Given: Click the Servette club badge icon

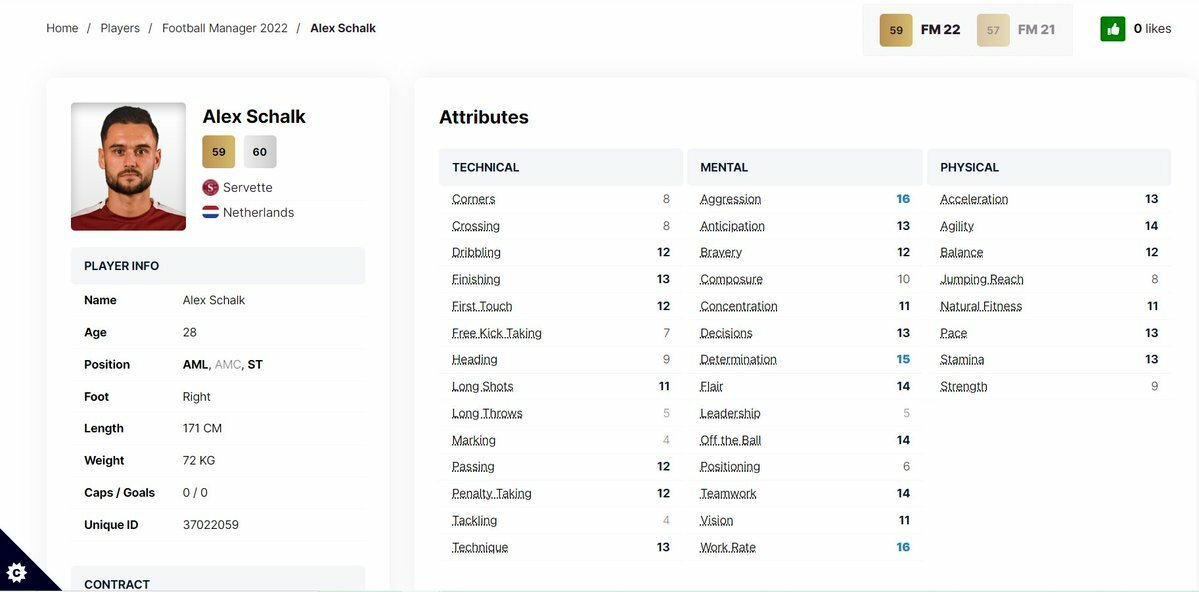Looking at the screenshot, I should click(210, 187).
